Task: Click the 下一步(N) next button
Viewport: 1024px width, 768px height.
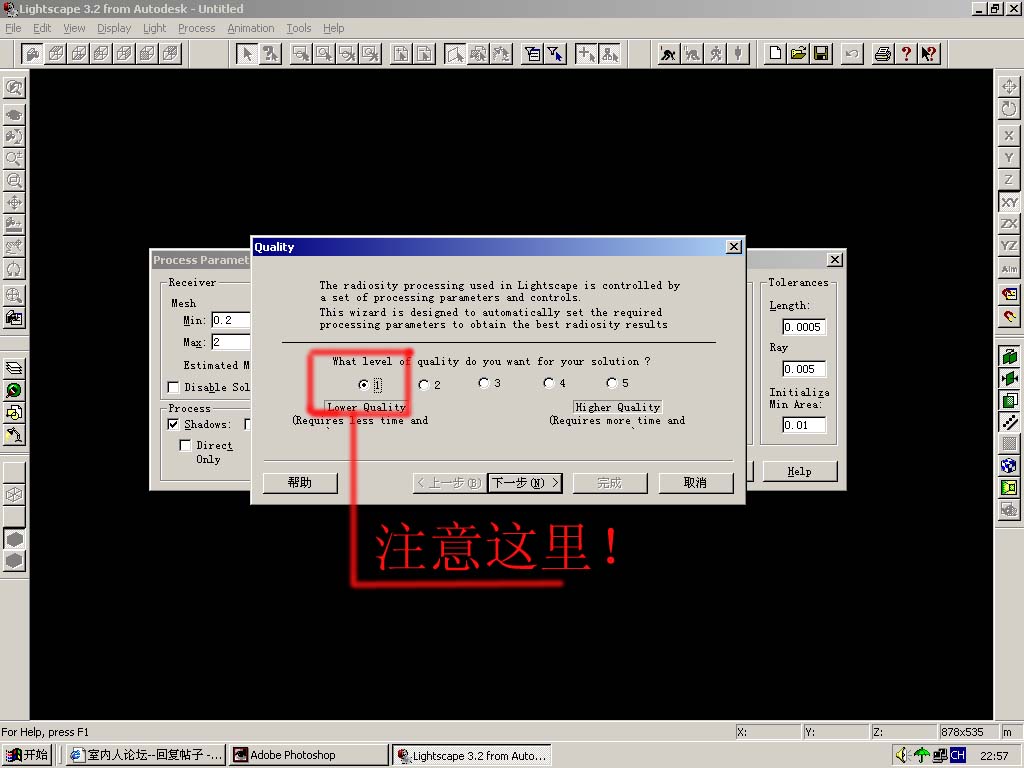Action: coord(525,483)
